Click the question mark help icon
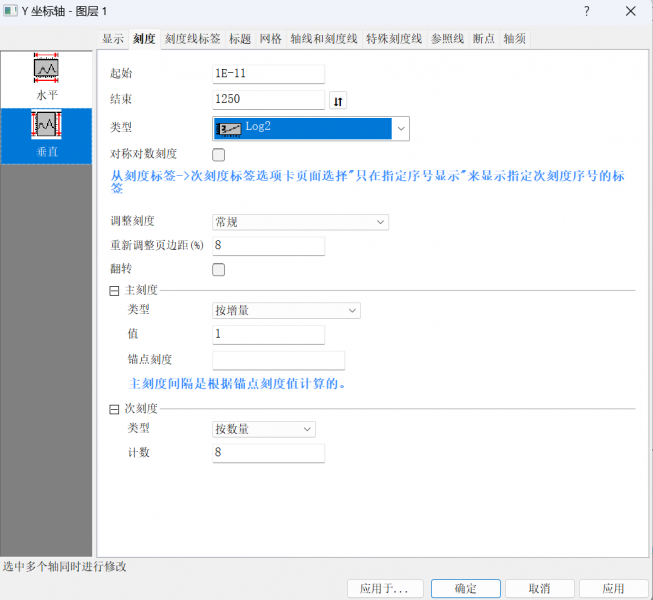The image size is (653, 600). (586, 11)
